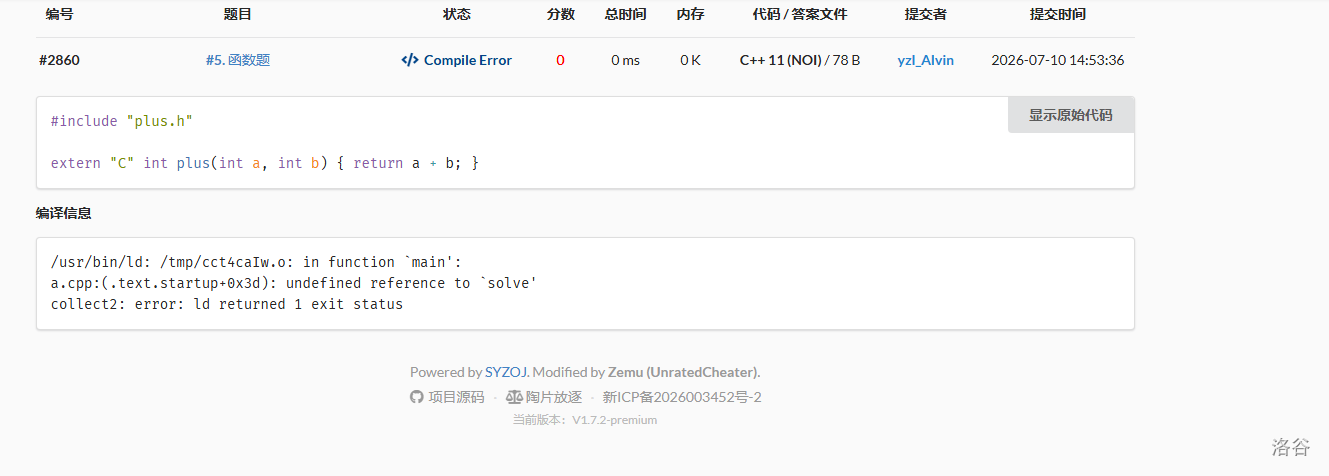Click the code icon beside Compile Error
The height and width of the screenshot is (476, 1329).
click(410, 60)
